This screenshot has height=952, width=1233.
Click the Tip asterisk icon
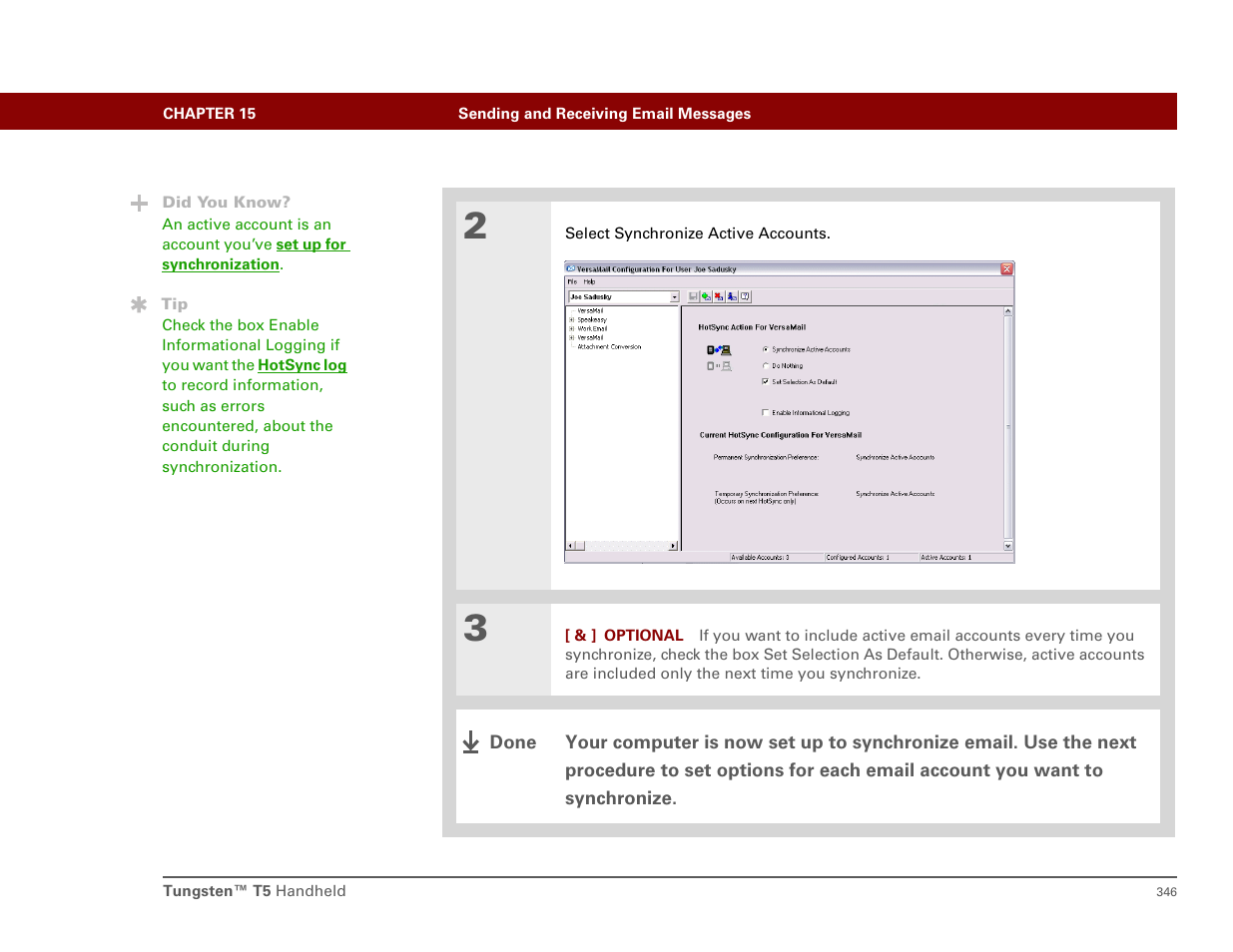pyautogui.click(x=139, y=304)
